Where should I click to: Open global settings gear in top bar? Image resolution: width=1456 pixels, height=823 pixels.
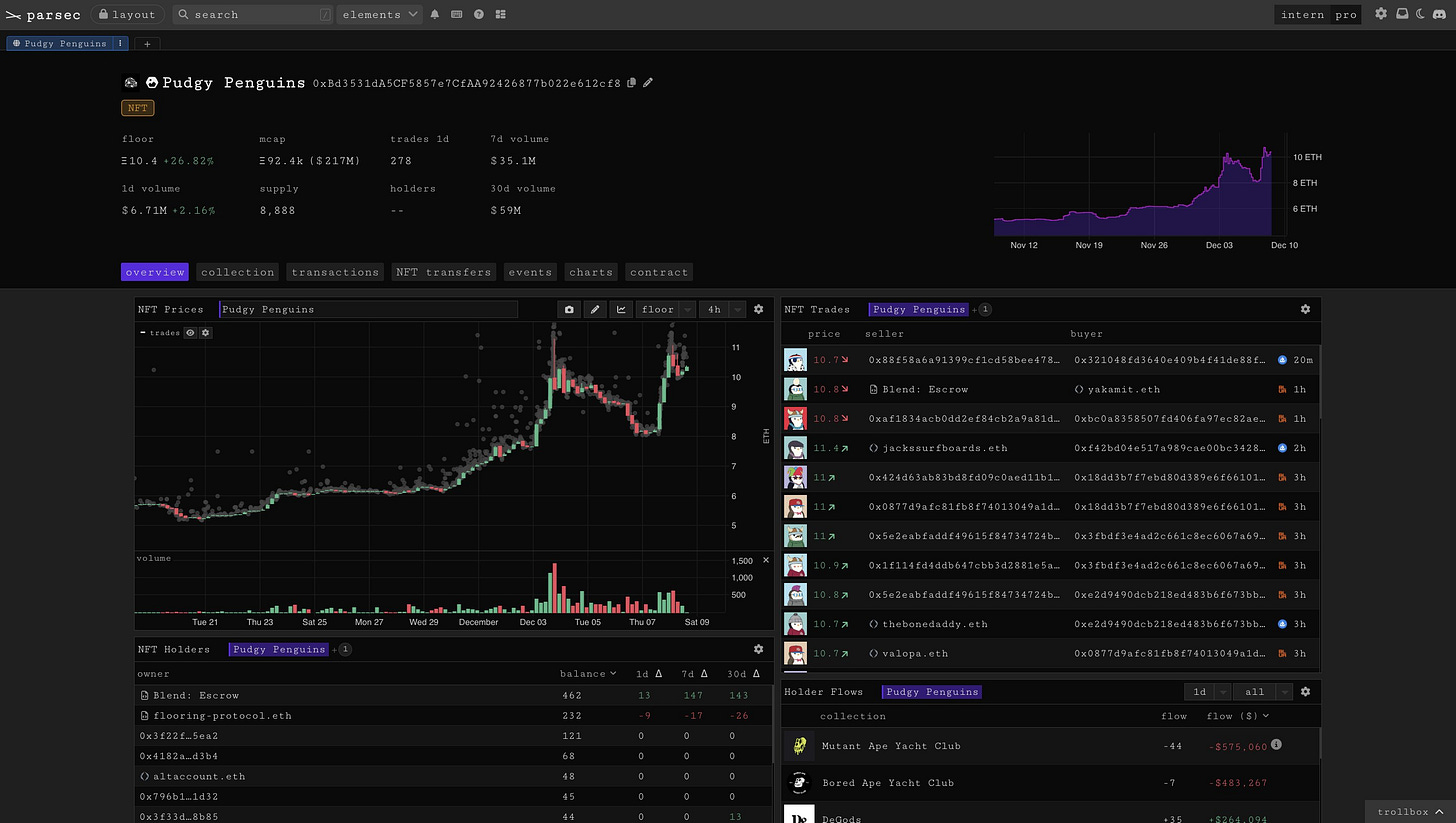tap(1381, 14)
